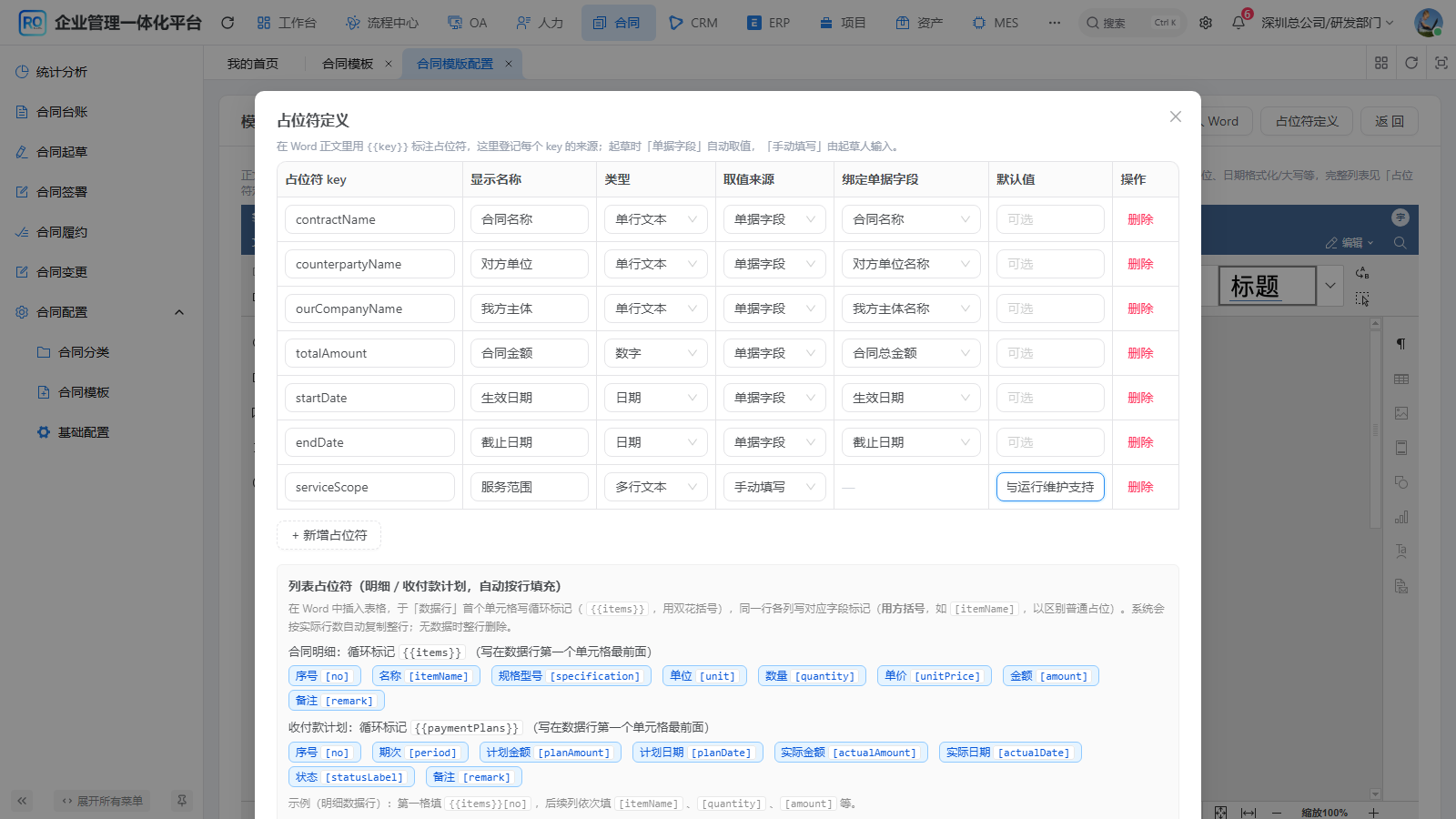Click the 新增占位符 button
1456x819 pixels.
click(x=329, y=535)
